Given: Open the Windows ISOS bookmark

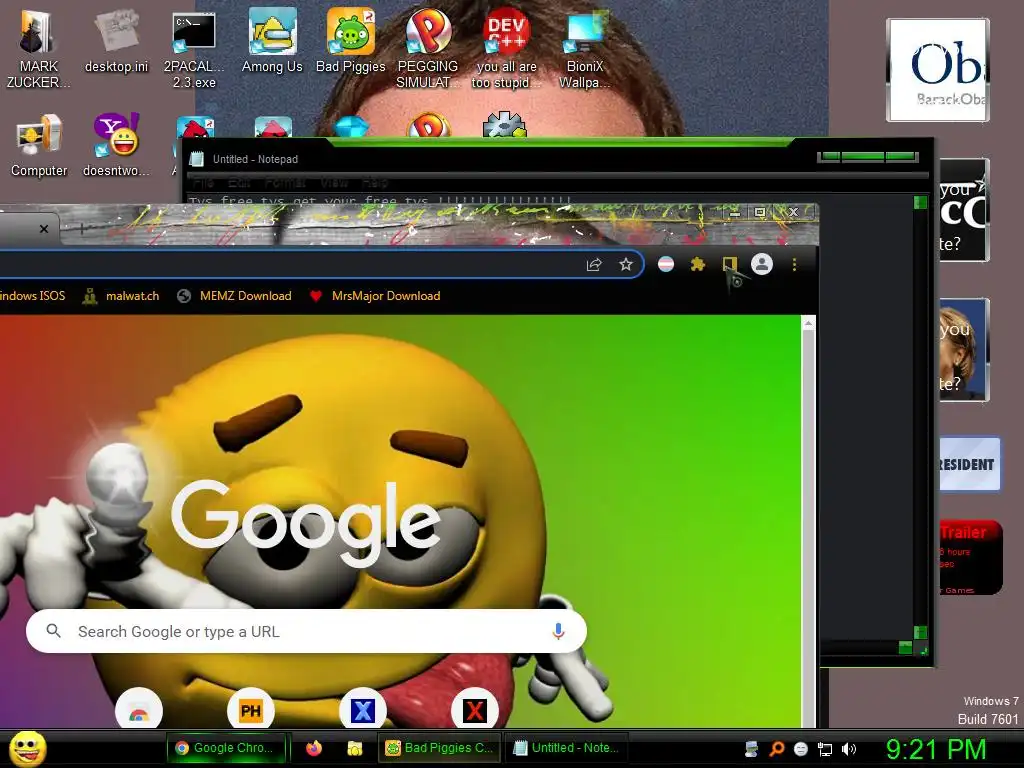Looking at the screenshot, I should [33, 296].
